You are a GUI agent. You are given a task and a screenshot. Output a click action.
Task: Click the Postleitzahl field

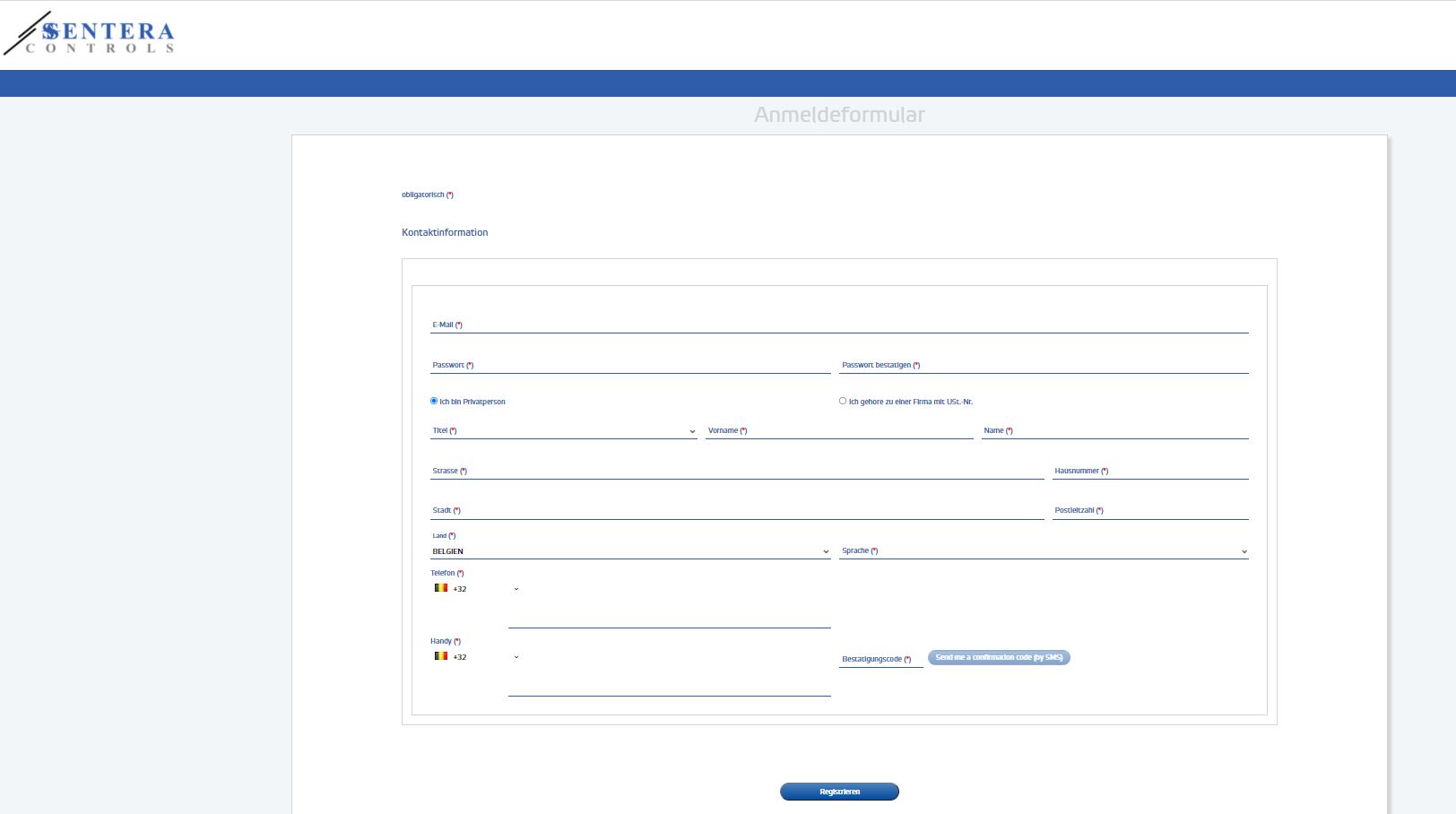pos(1150,511)
